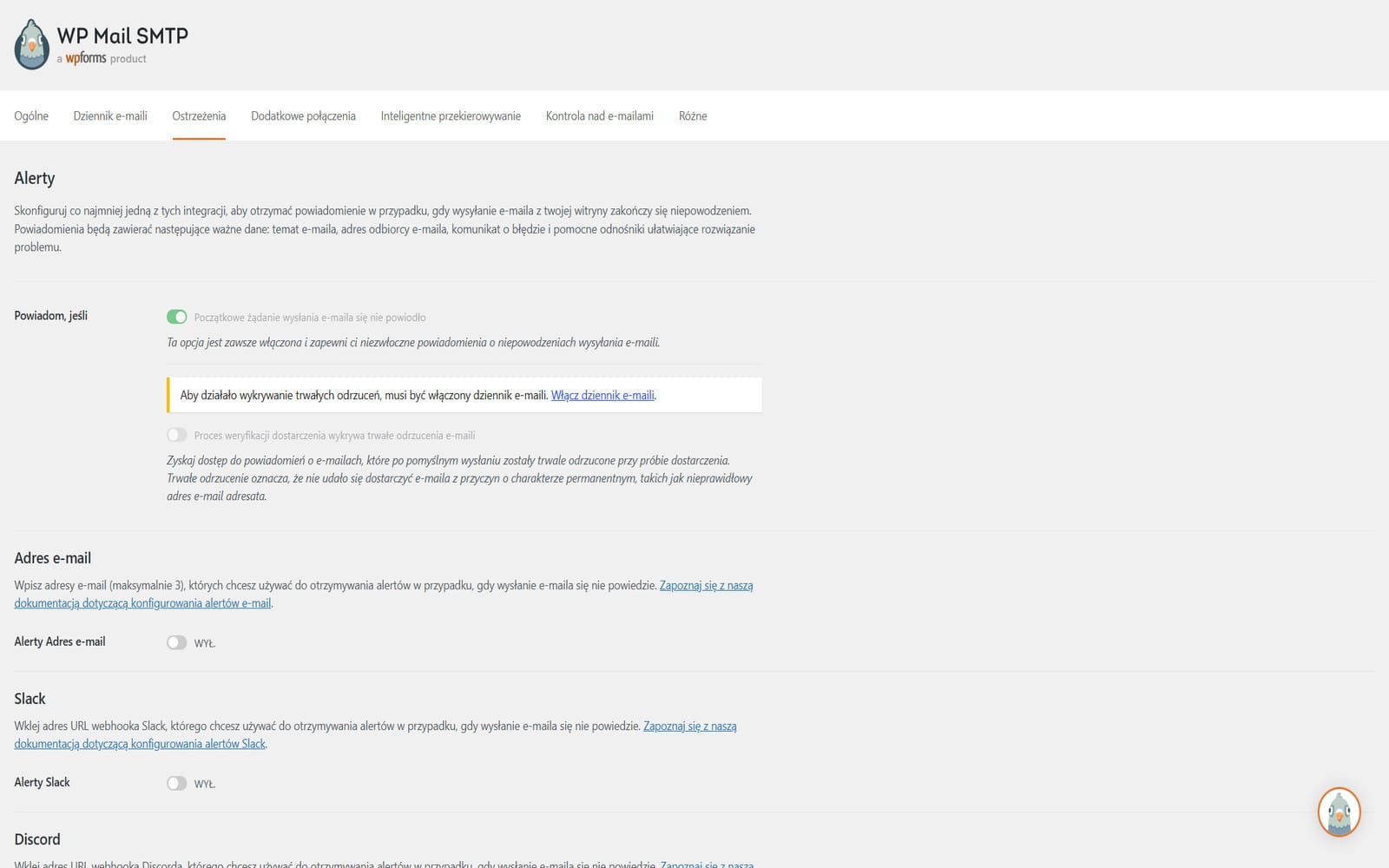
Task: Open Kontrola nad e-mailami tab
Action: tap(600, 115)
